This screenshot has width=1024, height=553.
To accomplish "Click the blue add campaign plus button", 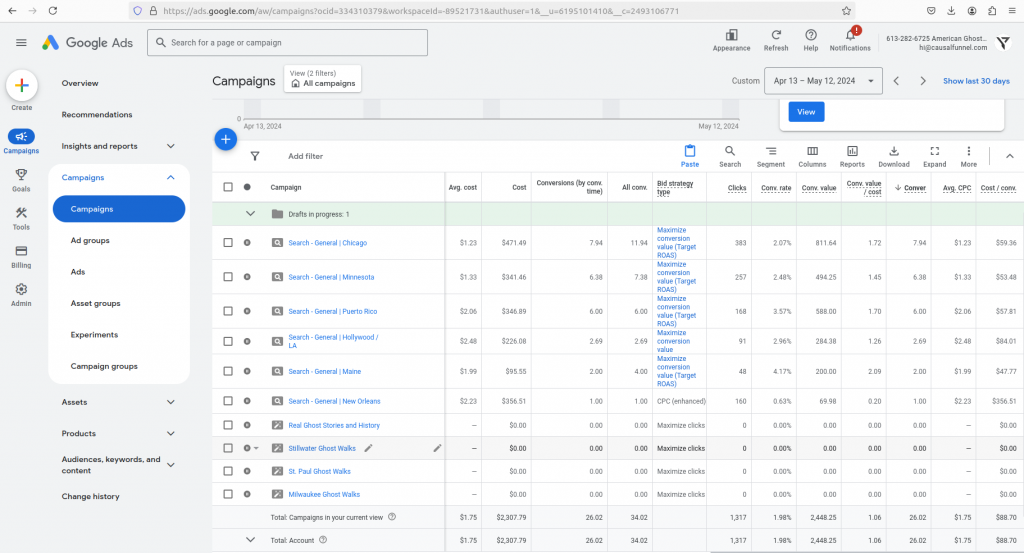I will tap(225, 139).
